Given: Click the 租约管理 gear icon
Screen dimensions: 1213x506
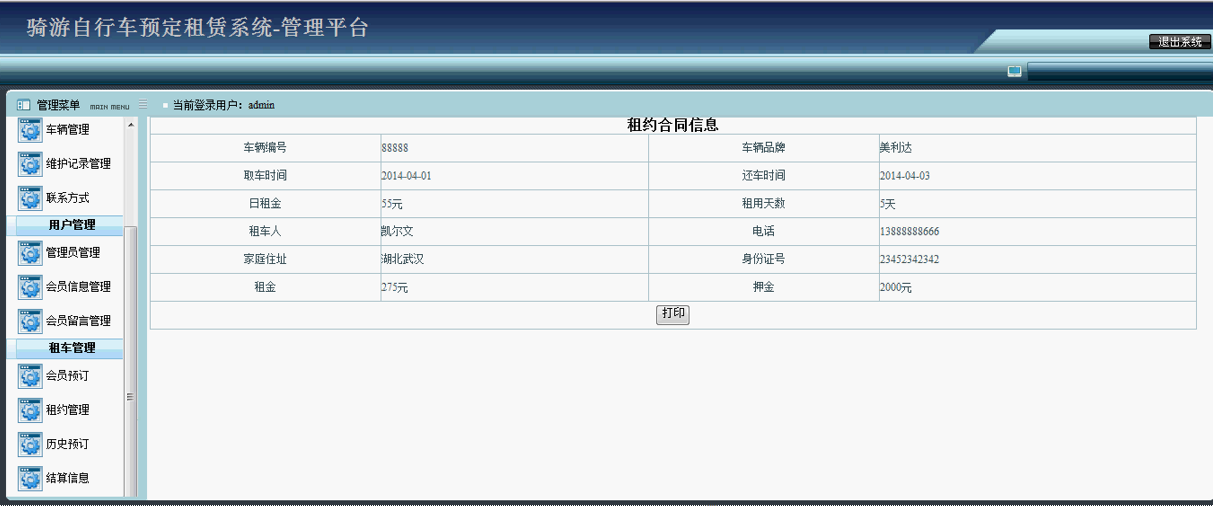Looking at the screenshot, I should click(x=30, y=410).
